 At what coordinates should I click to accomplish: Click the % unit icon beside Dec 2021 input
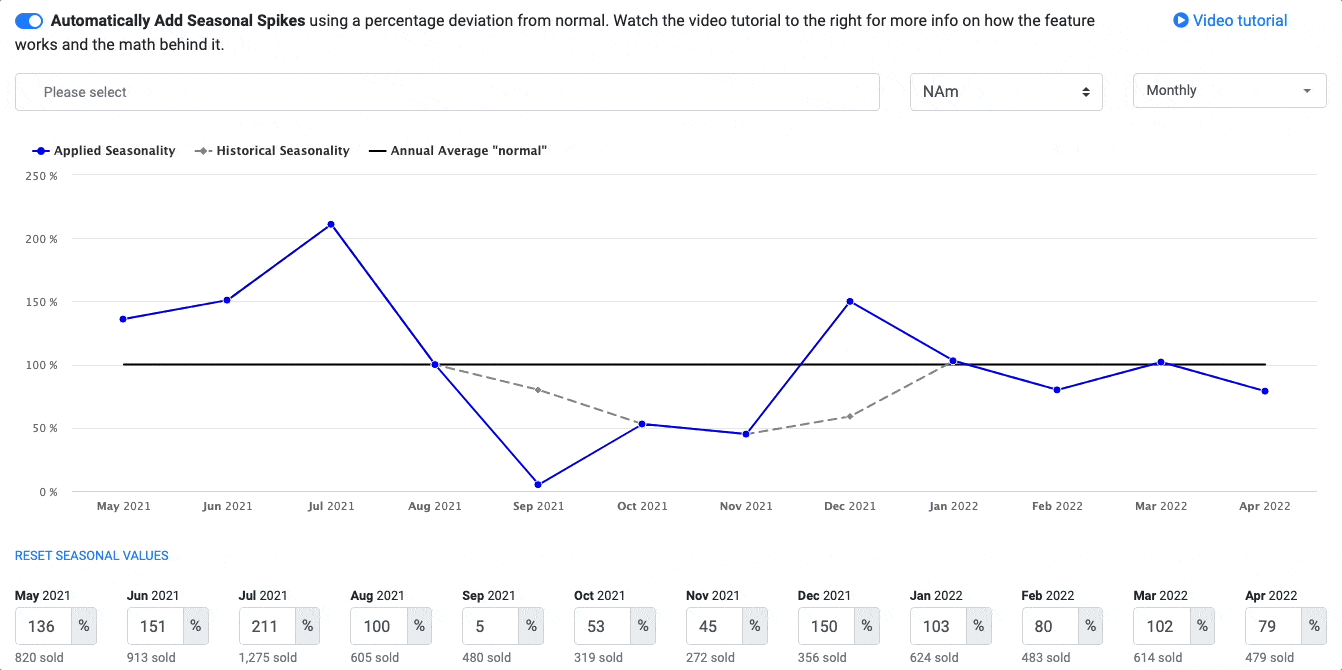point(866,626)
